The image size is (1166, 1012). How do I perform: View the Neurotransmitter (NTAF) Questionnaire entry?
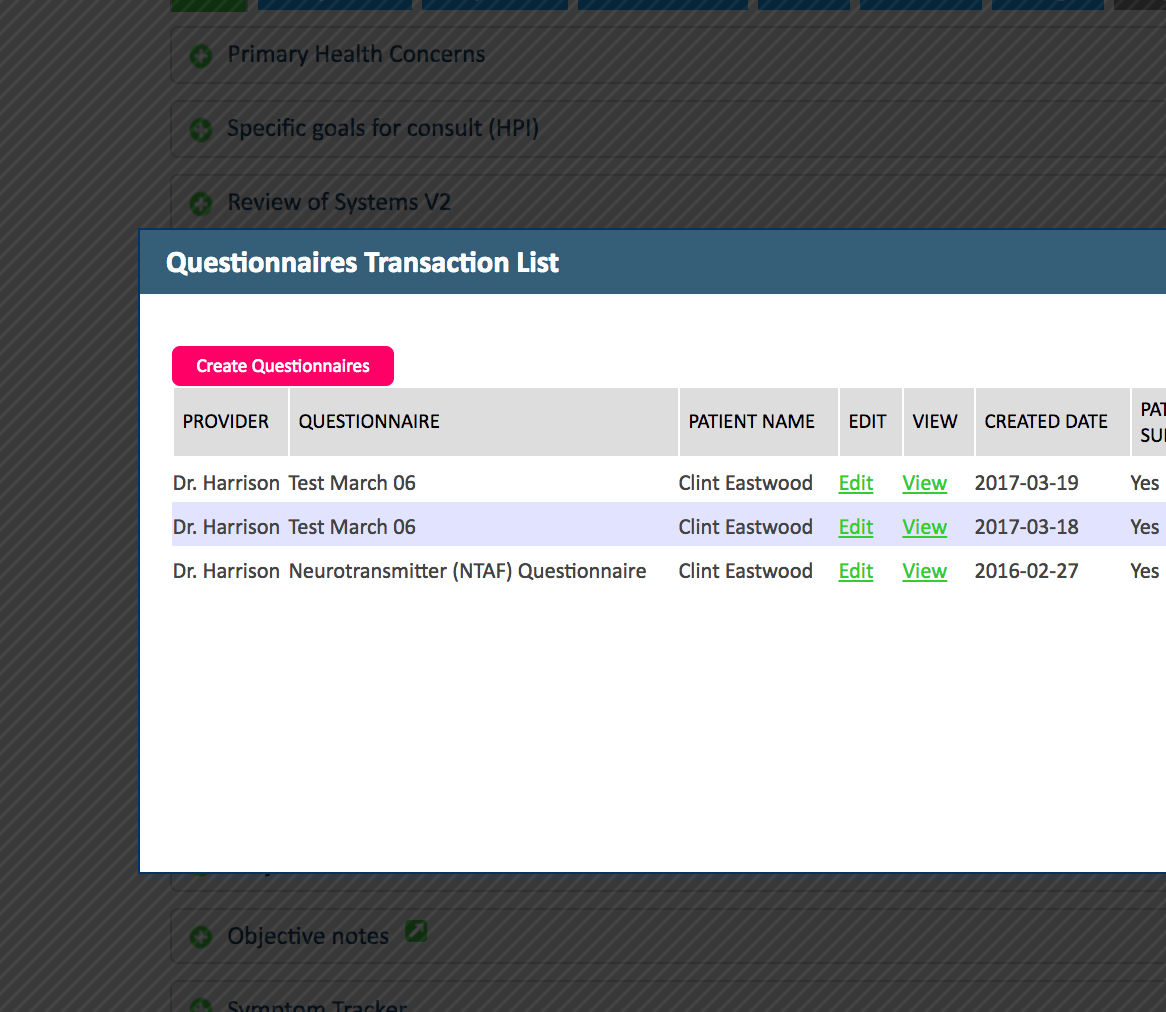tap(924, 571)
